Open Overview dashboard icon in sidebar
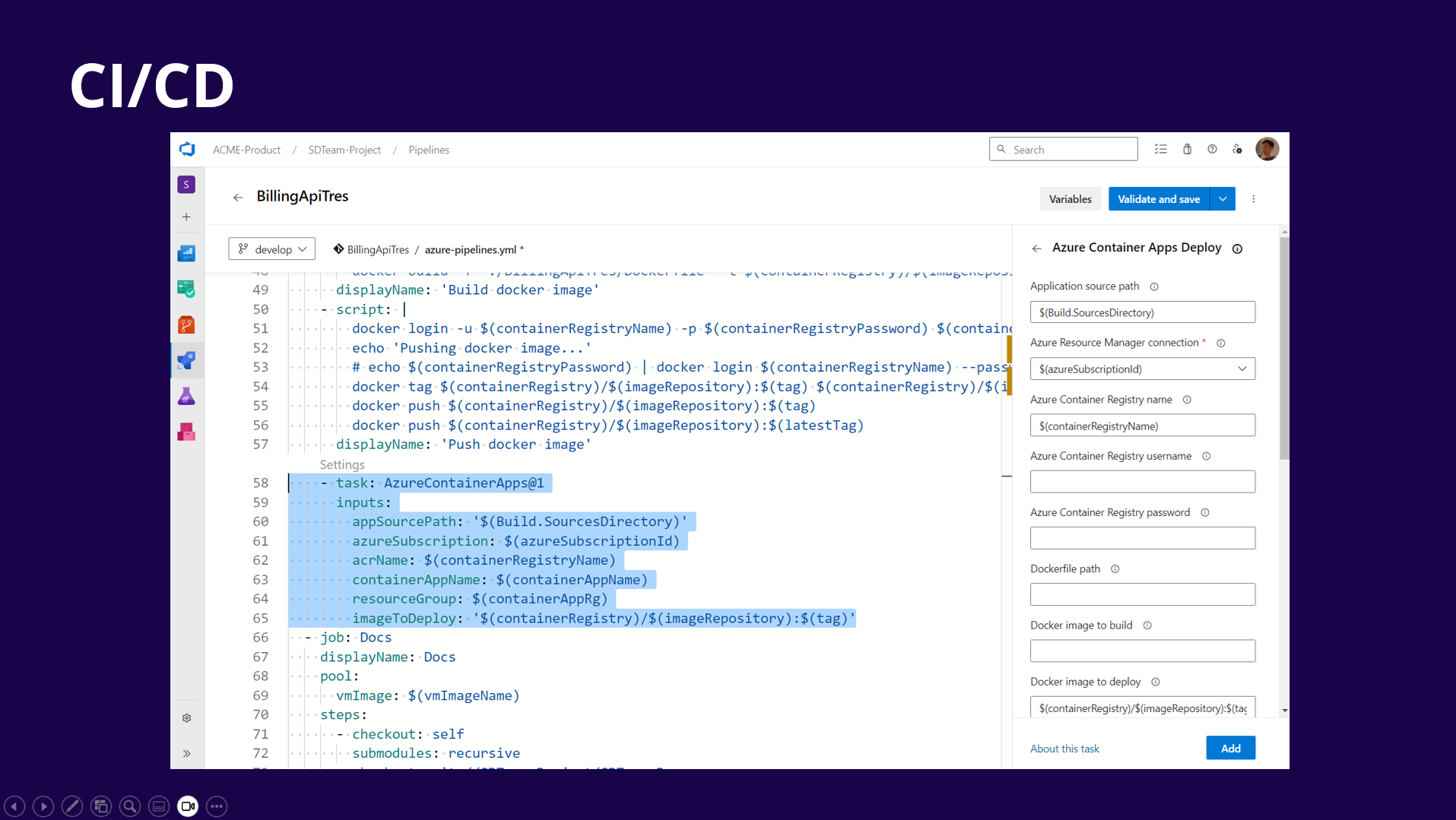The width and height of the screenshot is (1456, 820). tap(186, 254)
